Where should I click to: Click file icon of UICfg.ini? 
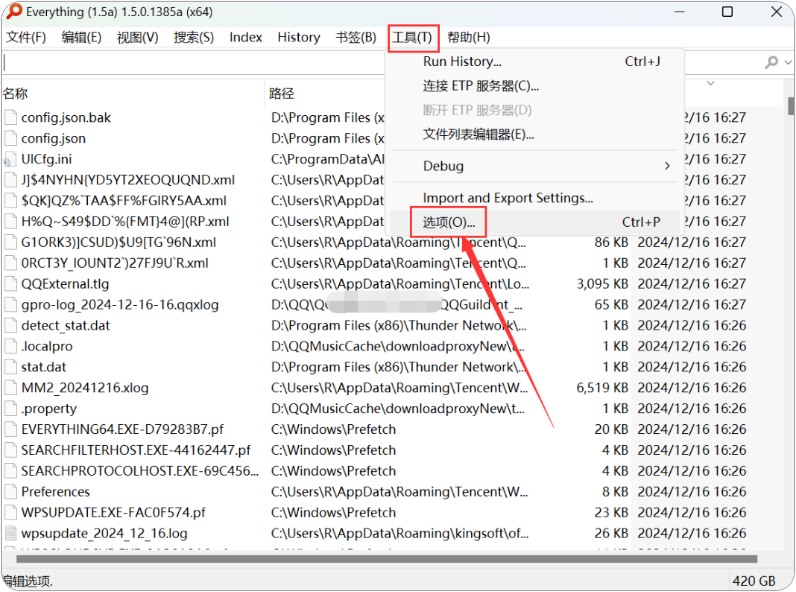click(11, 159)
